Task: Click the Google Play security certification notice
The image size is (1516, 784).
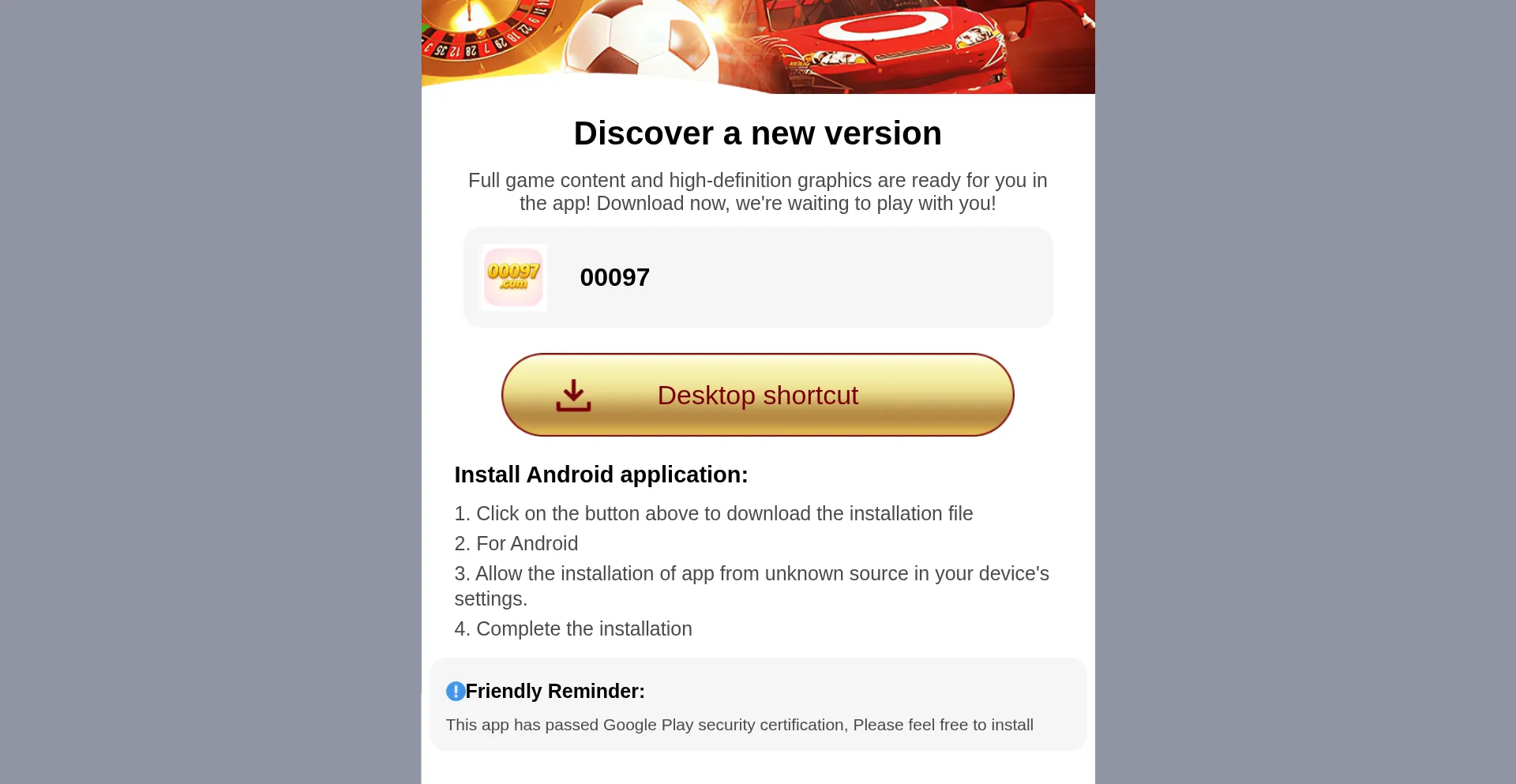Action: click(x=739, y=725)
